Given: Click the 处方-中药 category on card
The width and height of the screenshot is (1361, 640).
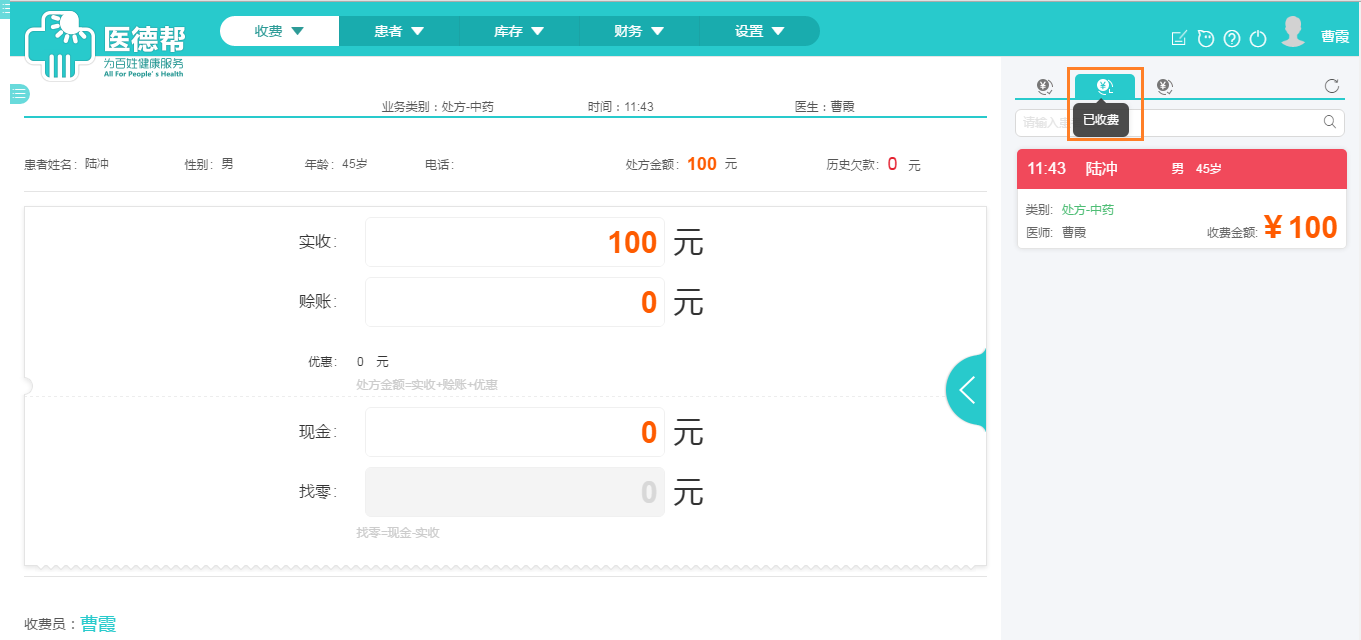Looking at the screenshot, I should tap(1088, 210).
